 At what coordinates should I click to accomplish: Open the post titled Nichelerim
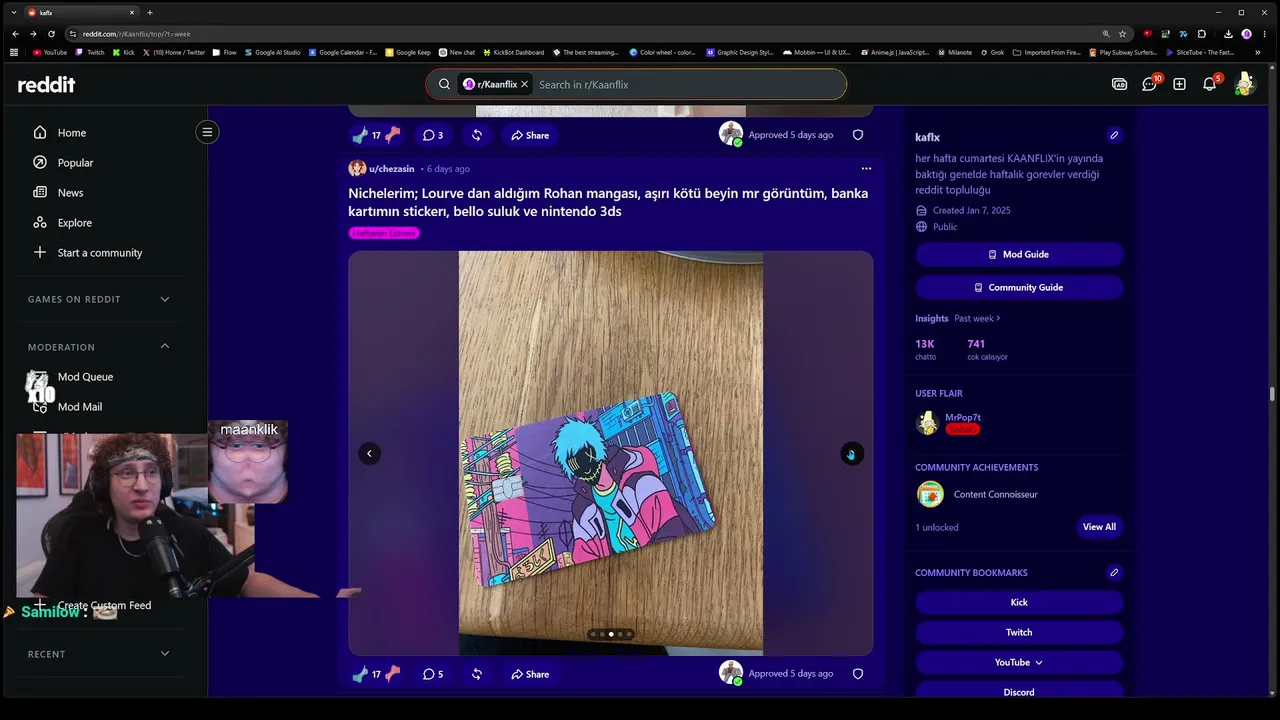coord(608,202)
